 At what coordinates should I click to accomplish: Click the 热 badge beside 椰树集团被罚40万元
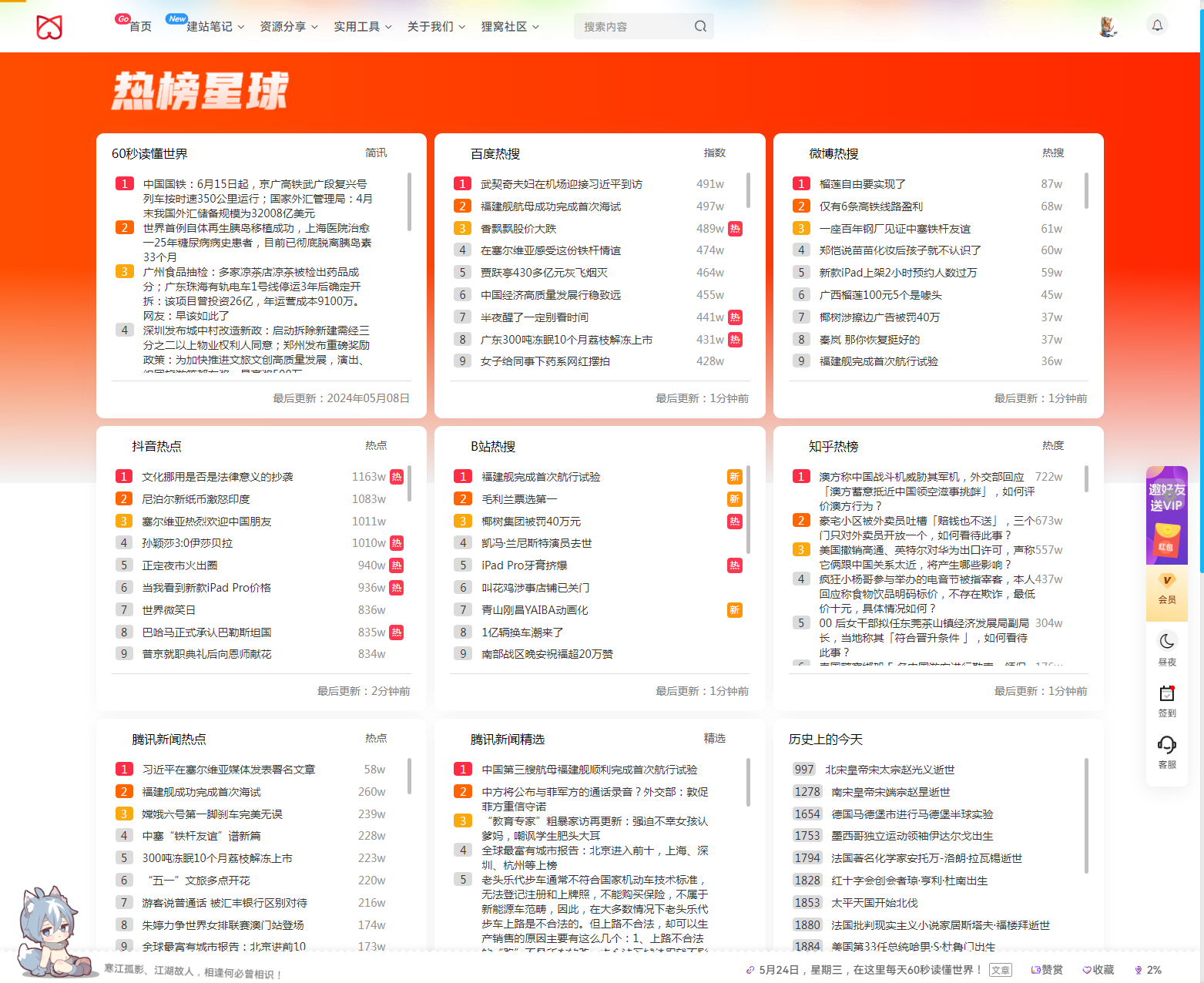click(x=734, y=522)
